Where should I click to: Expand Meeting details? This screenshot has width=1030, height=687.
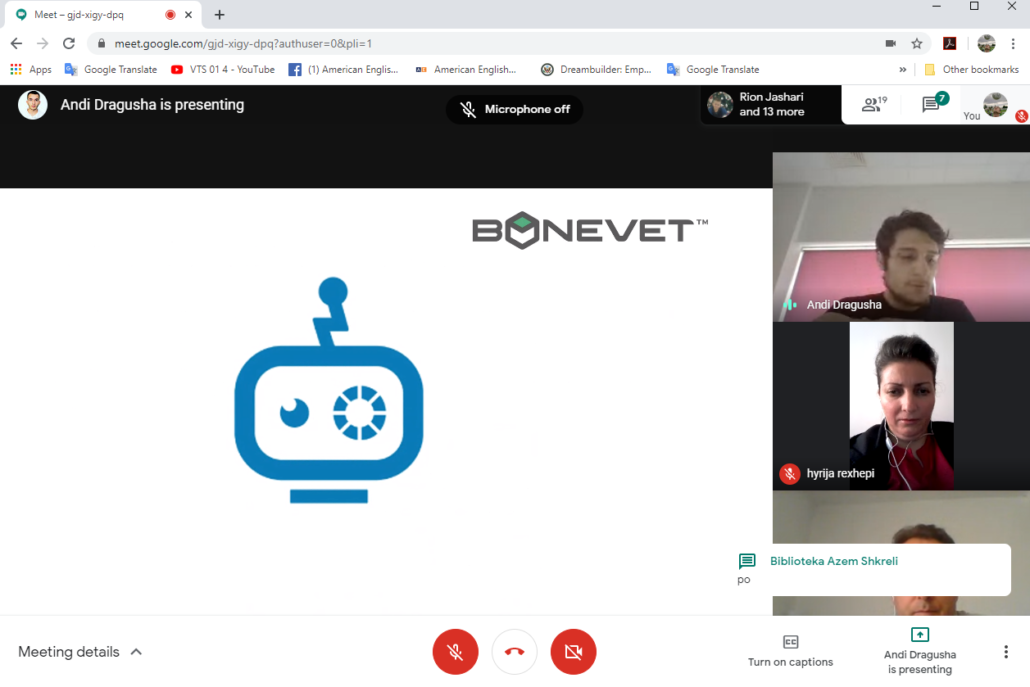point(80,652)
